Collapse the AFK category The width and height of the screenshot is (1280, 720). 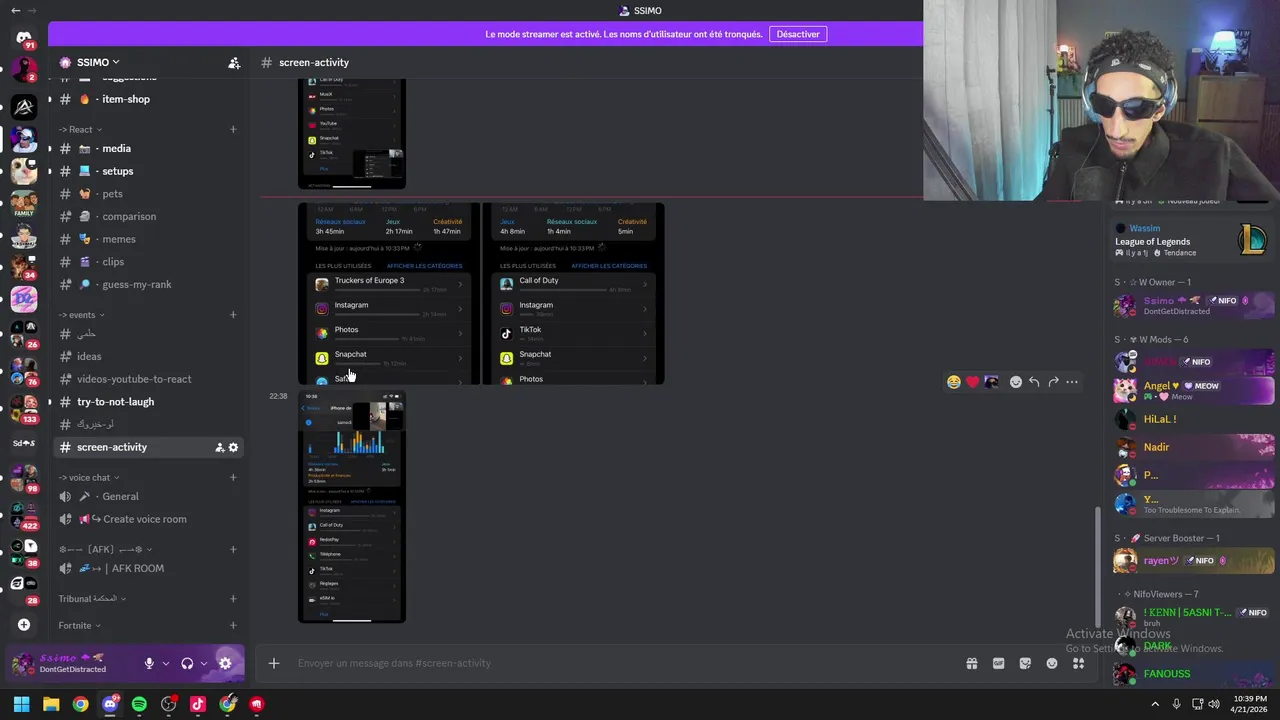[x=105, y=549]
